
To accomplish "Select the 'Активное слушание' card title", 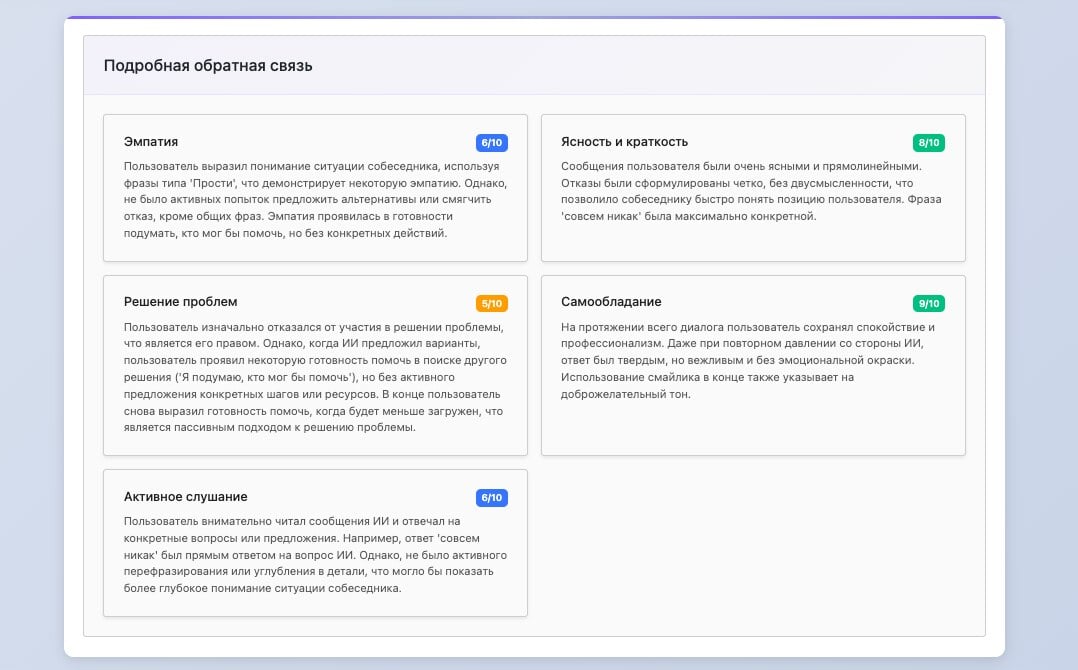I will [x=185, y=497].
